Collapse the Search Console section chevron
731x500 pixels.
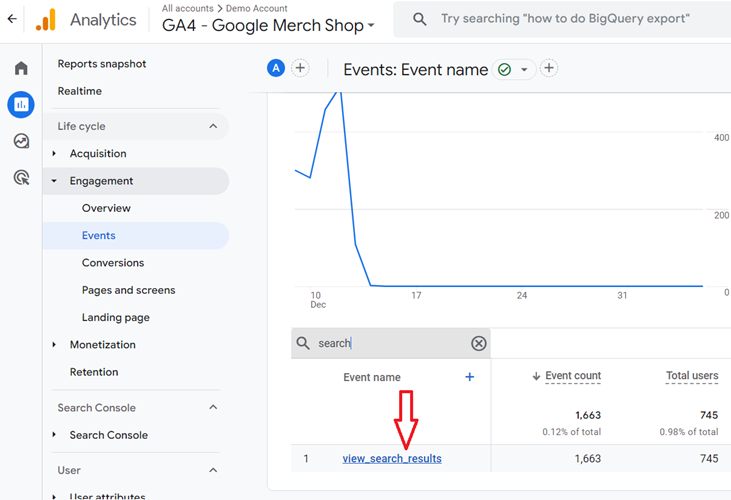pyautogui.click(x=213, y=408)
